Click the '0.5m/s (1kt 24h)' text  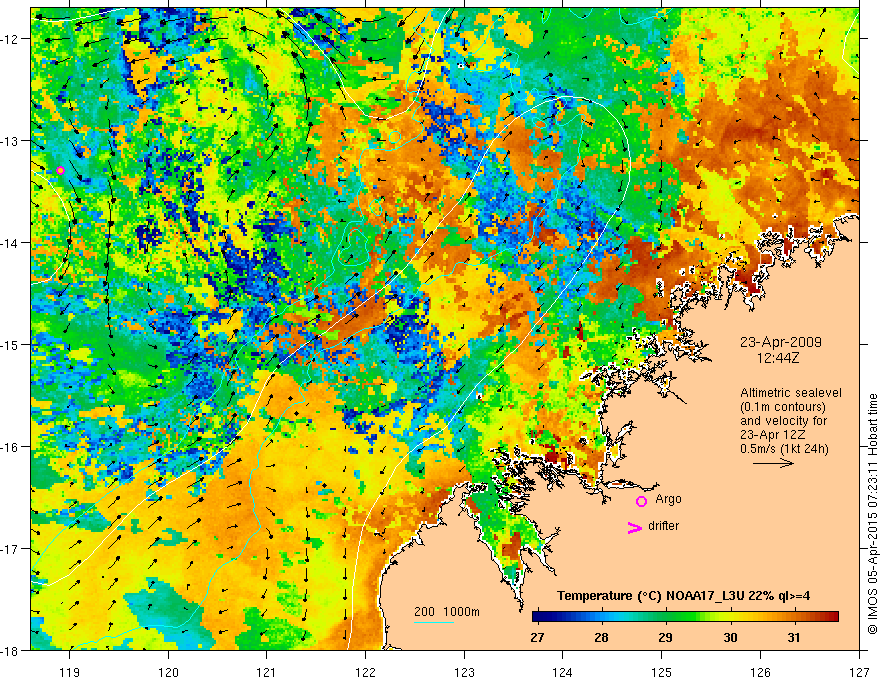785,448
